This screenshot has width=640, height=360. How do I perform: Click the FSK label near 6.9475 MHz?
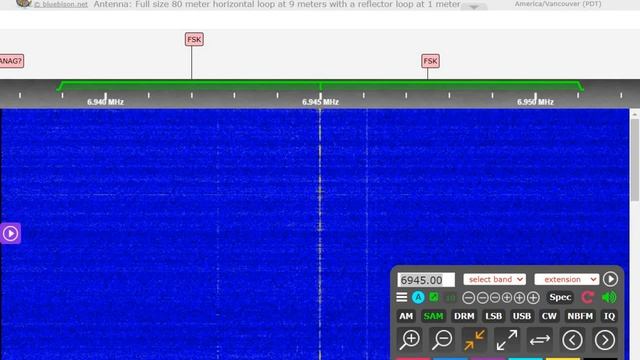point(430,61)
